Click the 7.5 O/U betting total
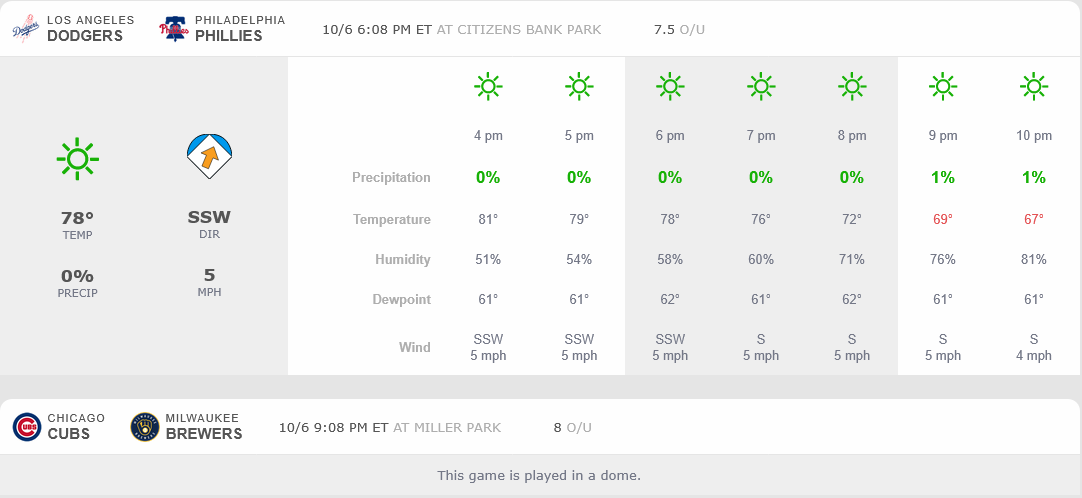 pyautogui.click(x=678, y=29)
